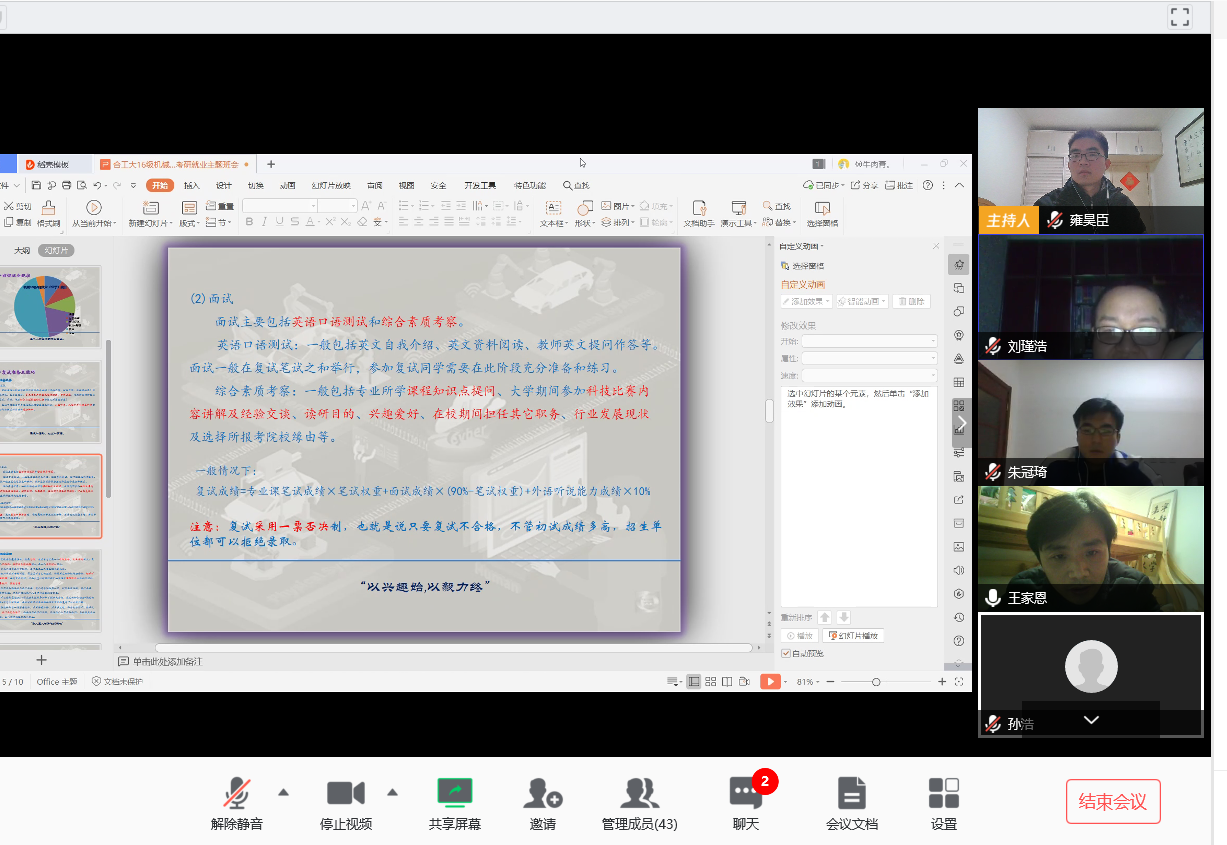Image resolution: width=1227 pixels, height=845 pixels.
Task: Start slideshow from status bar play button
Action: (x=770, y=681)
